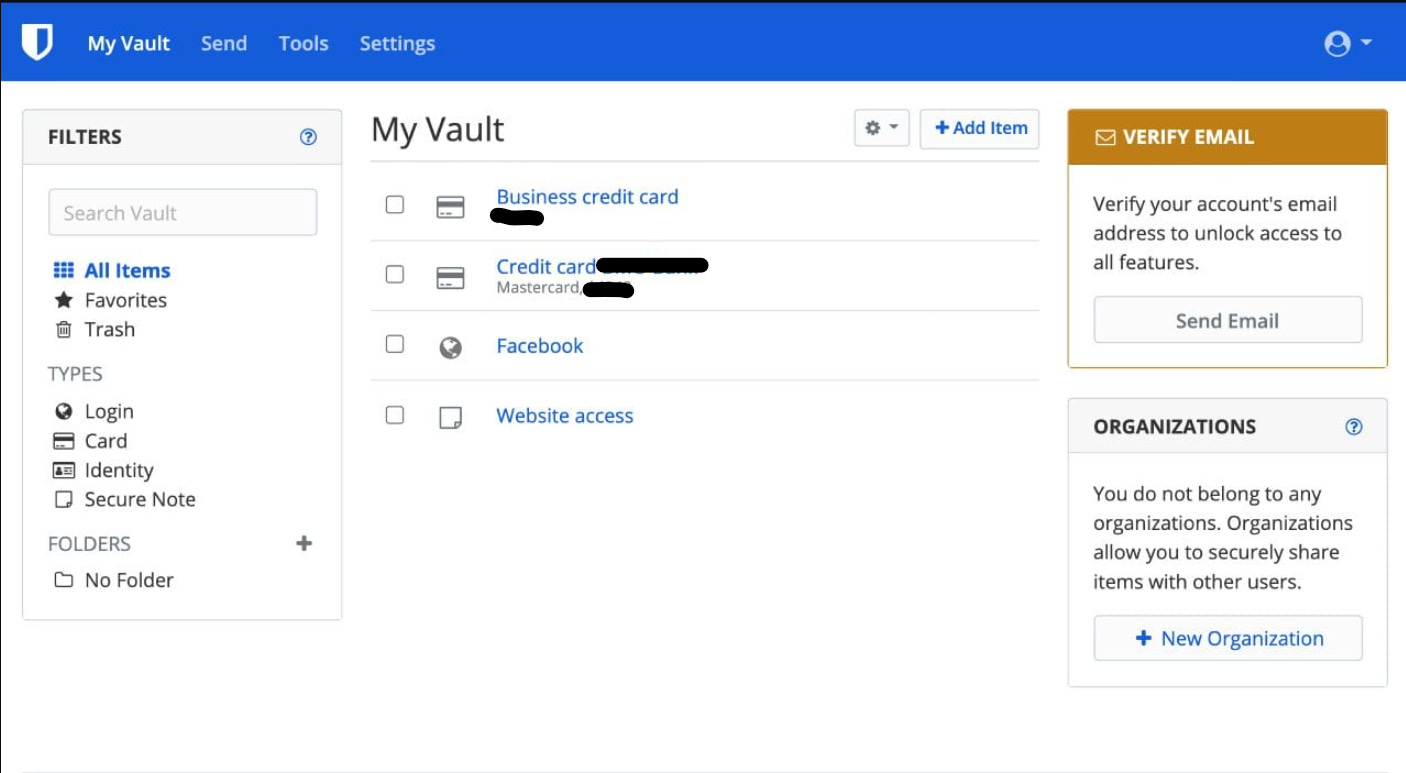Switch to the Send page
1406x773 pixels.
223,43
